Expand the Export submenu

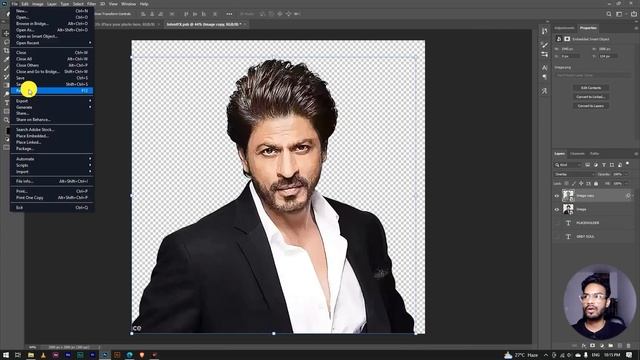(x=52, y=101)
